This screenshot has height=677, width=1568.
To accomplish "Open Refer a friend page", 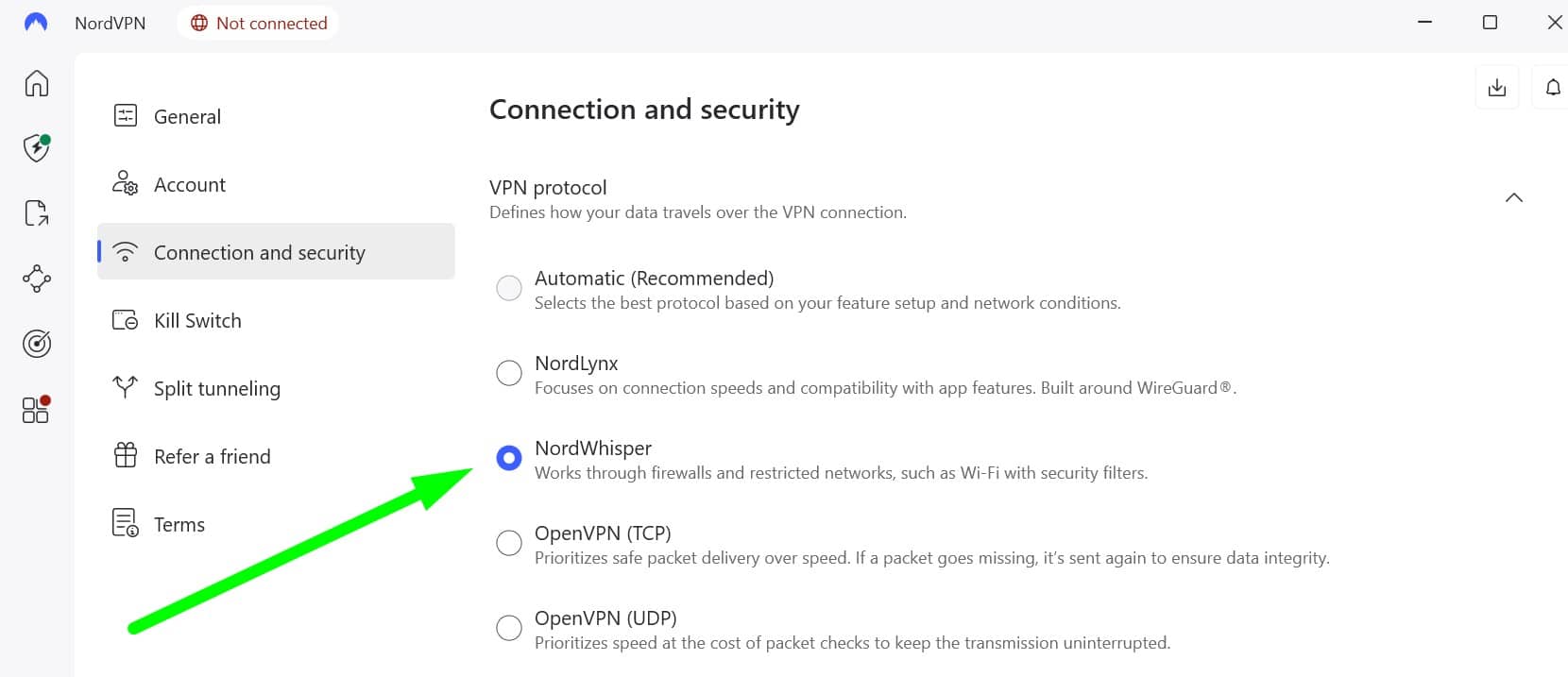I will (x=276, y=456).
